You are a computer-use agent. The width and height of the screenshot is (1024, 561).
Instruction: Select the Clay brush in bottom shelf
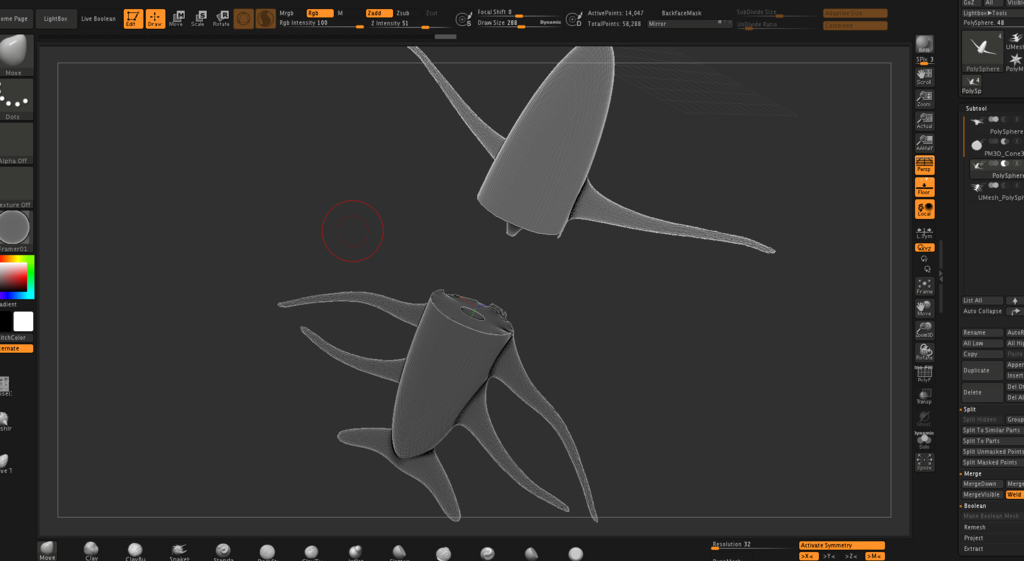coord(91,551)
